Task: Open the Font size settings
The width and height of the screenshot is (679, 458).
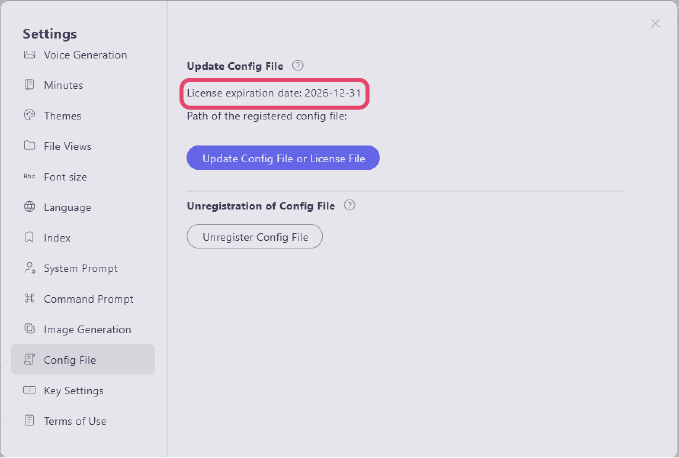Action: point(65,177)
